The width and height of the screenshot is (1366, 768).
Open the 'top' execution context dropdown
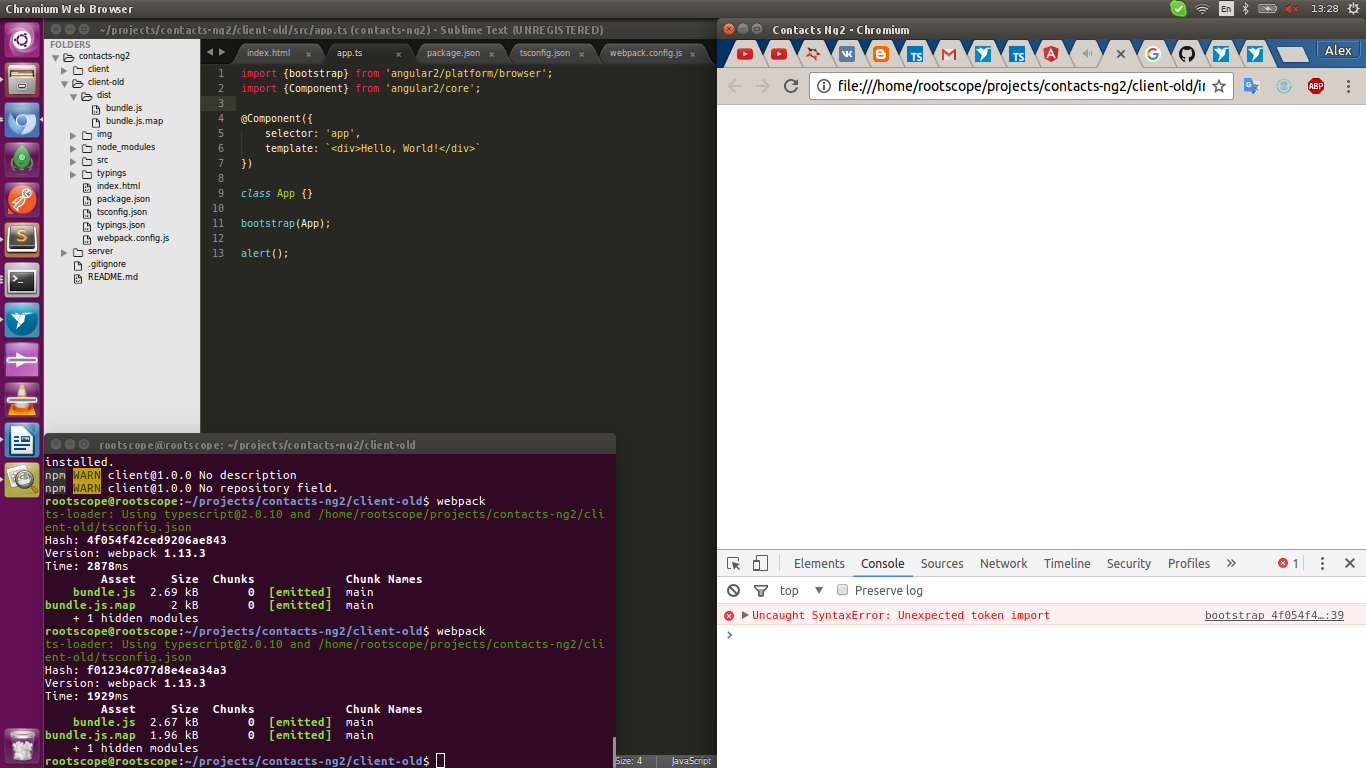pyautogui.click(x=802, y=591)
